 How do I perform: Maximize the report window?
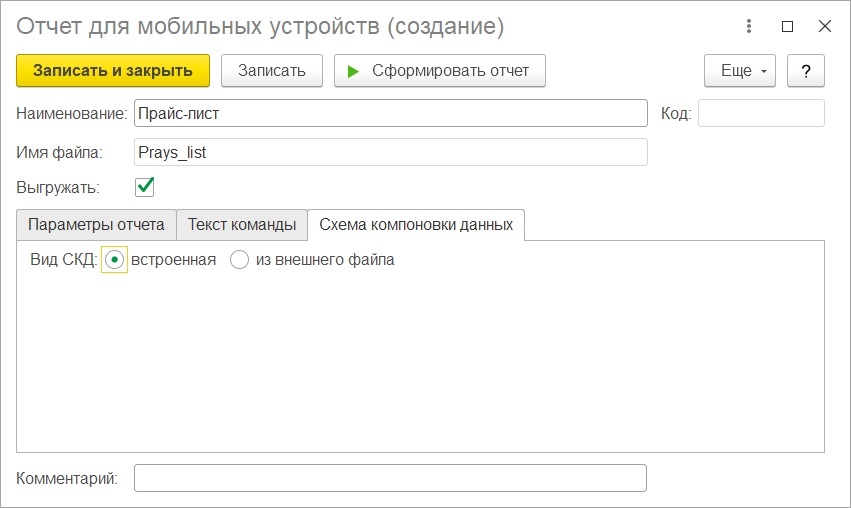click(788, 26)
